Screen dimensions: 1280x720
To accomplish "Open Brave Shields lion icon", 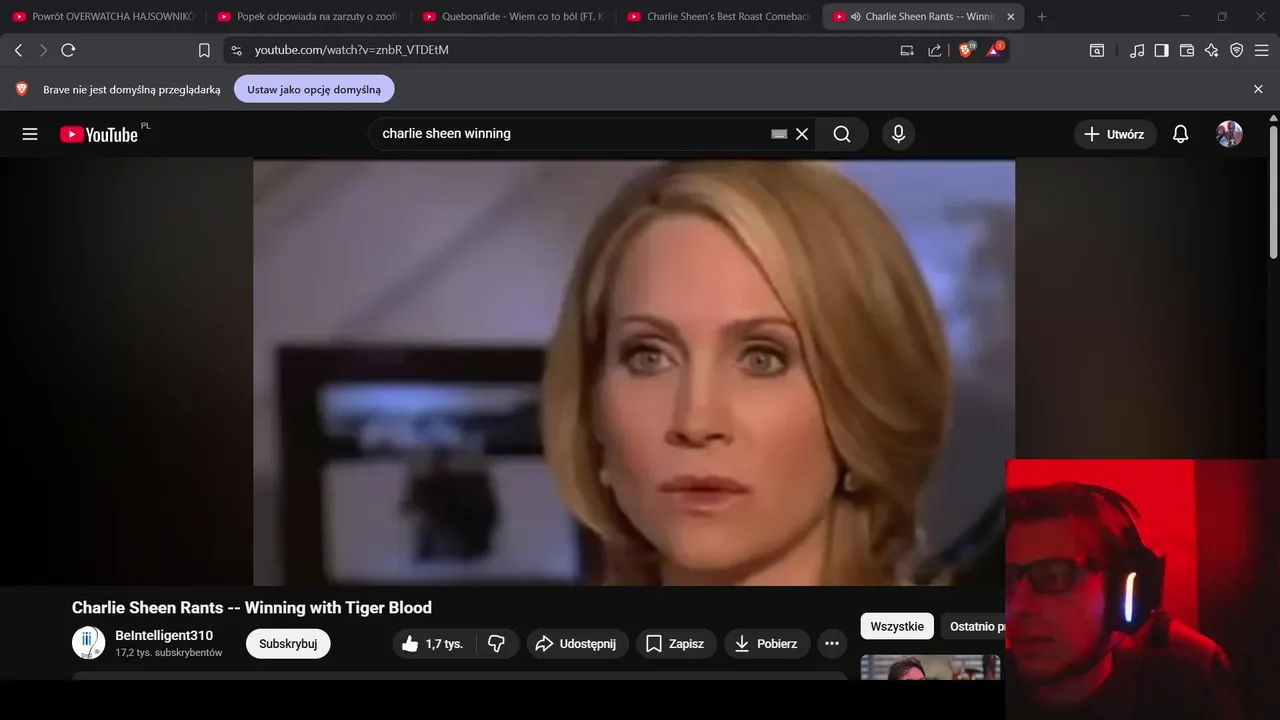I will 966,49.
